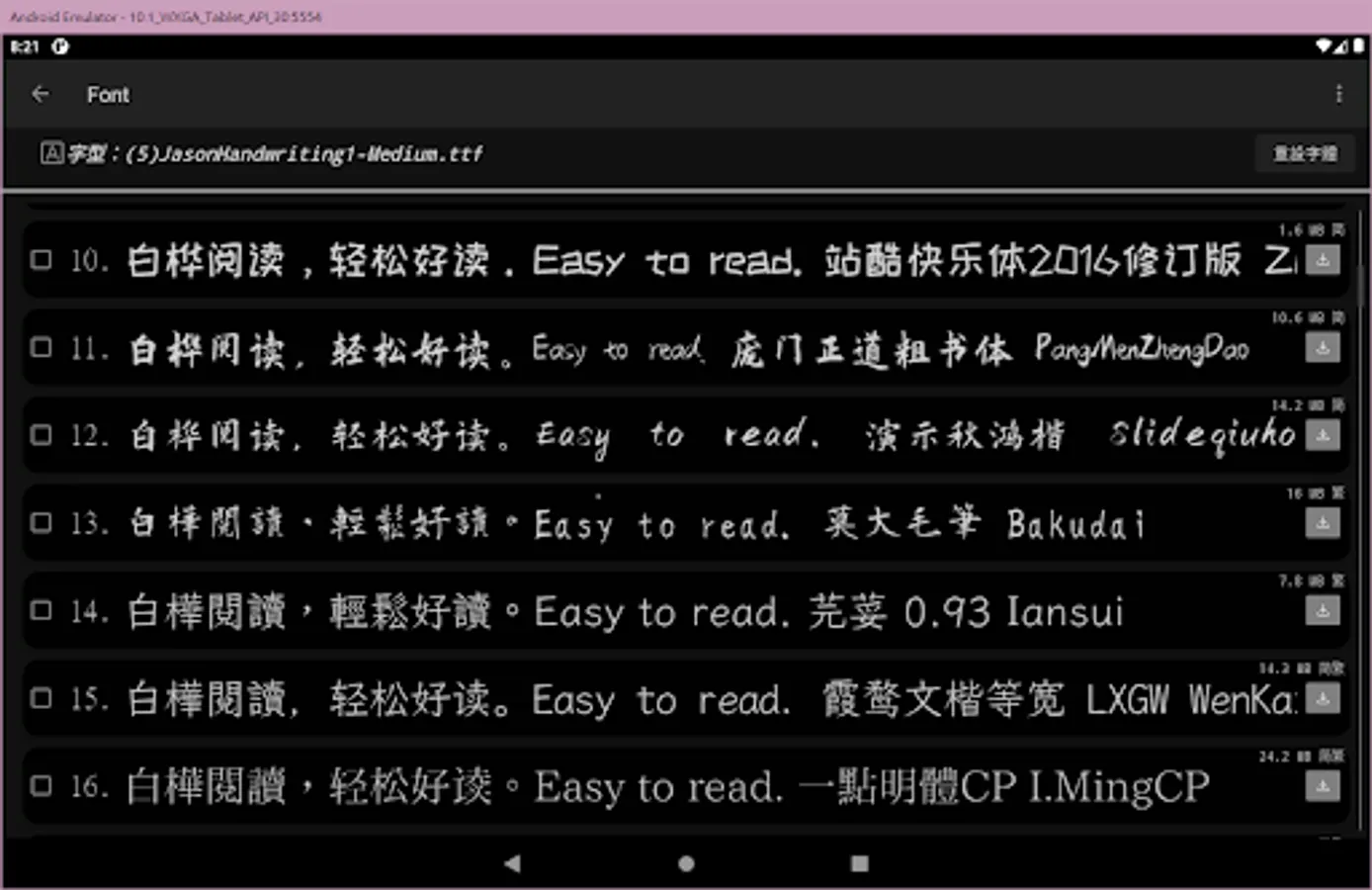
Task: Check the box for font 14
Action: click(x=42, y=610)
